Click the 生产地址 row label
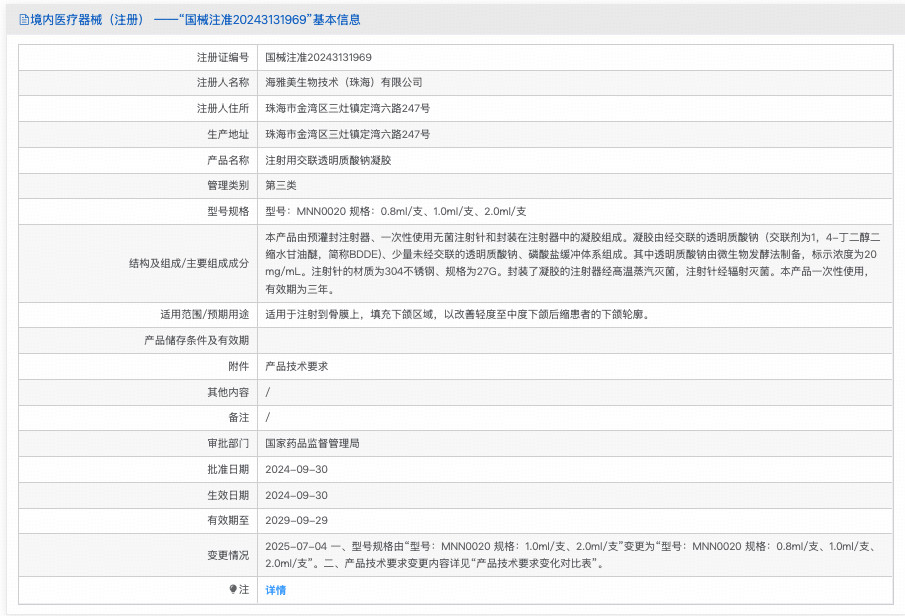The image size is (905, 616). point(230,134)
